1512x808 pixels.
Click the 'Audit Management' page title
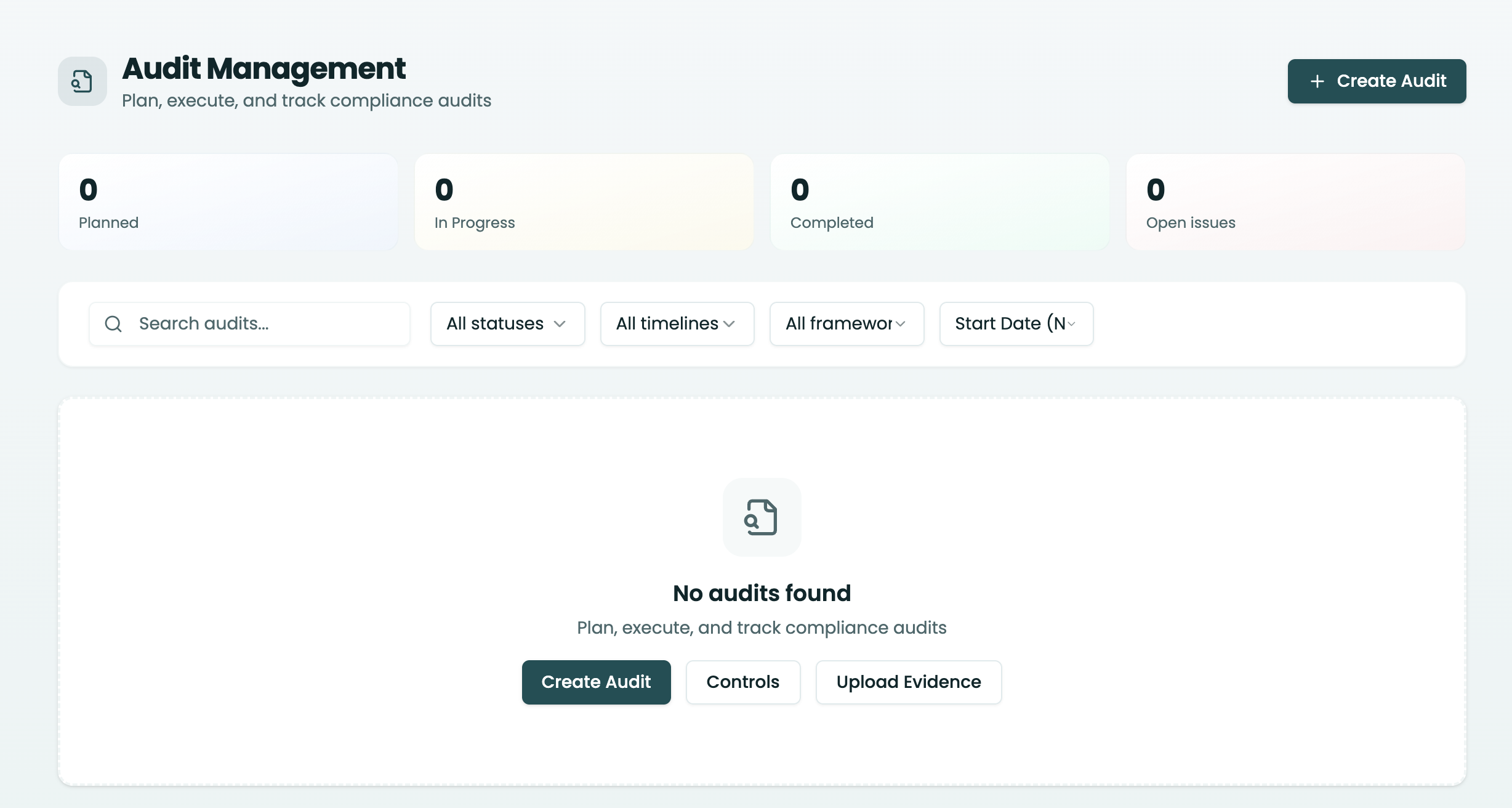click(263, 68)
